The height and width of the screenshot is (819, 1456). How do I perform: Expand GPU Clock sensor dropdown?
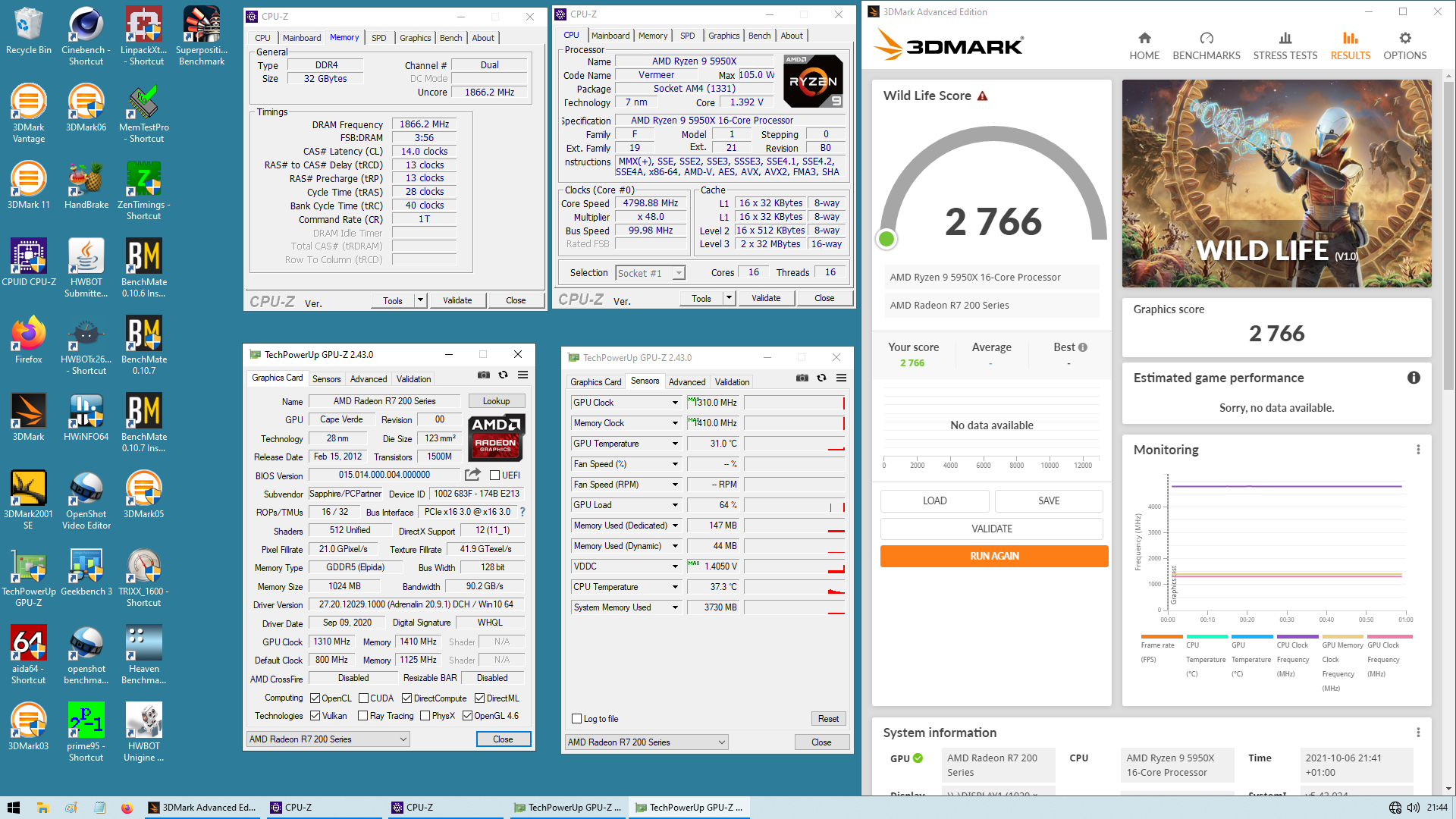coord(674,403)
